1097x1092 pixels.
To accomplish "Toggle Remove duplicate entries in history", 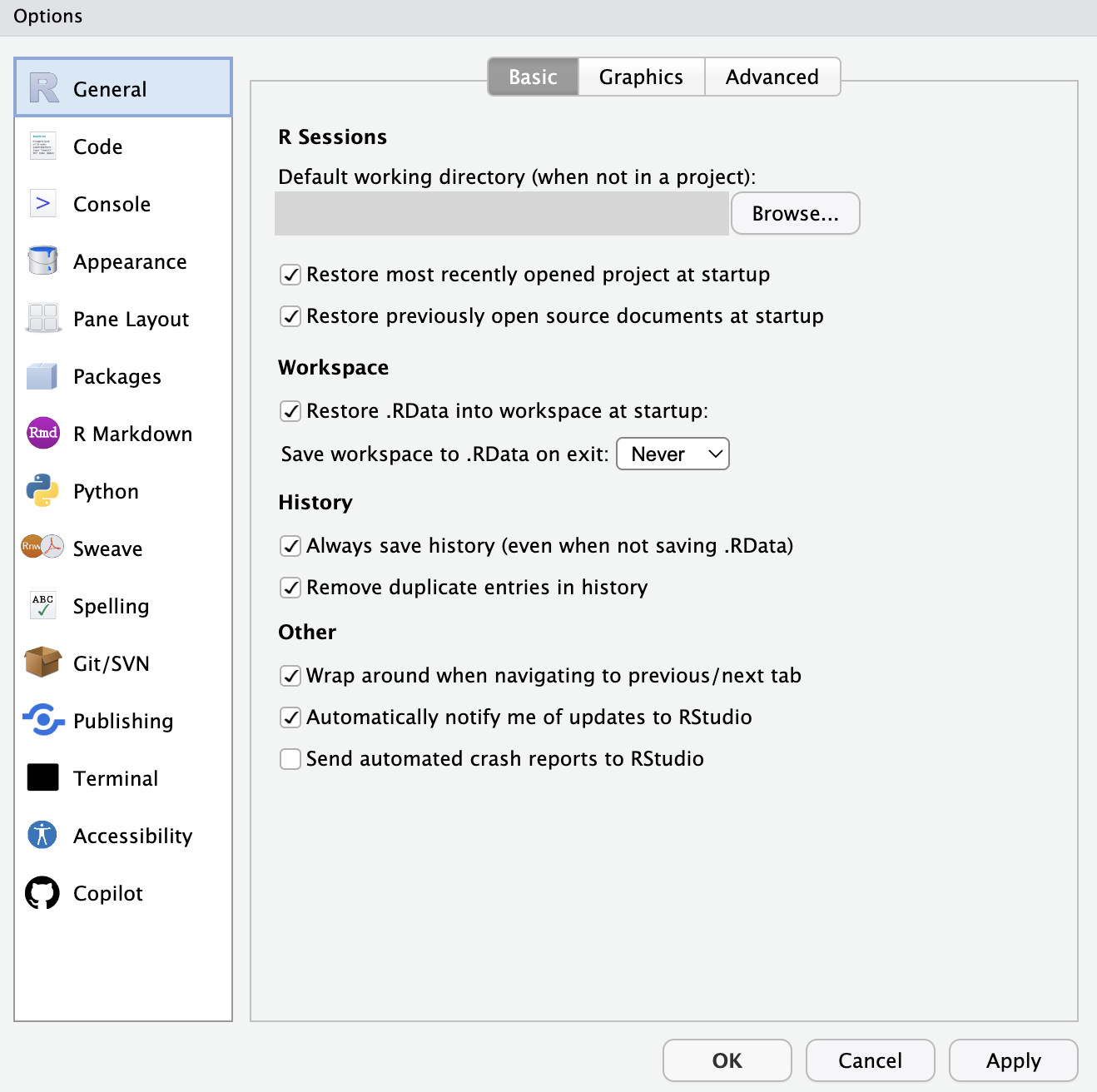I will coord(290,588).
